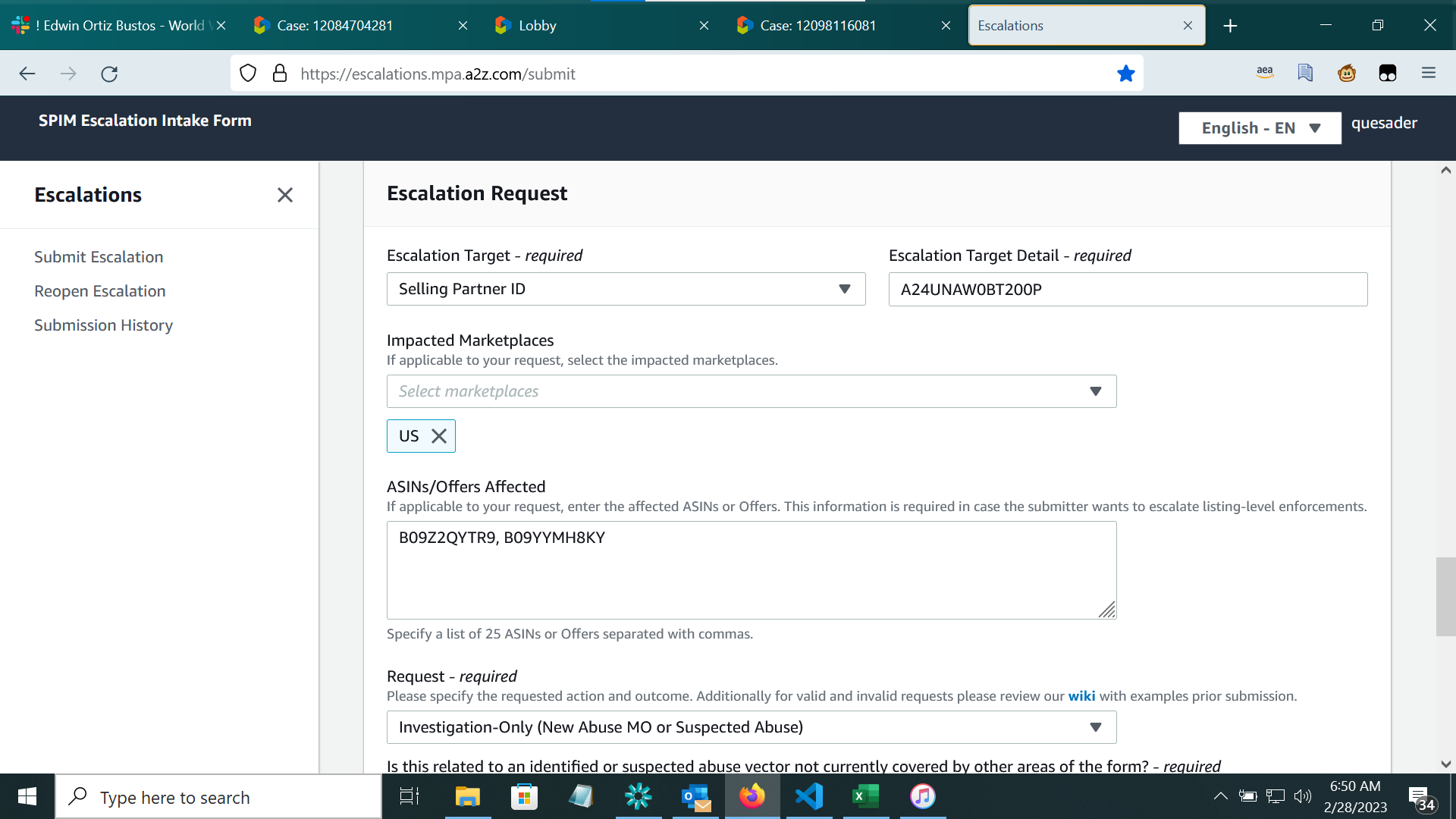Open Submit Escalation in sidebar
This screenshot has width=1456, height=819.
99,257
